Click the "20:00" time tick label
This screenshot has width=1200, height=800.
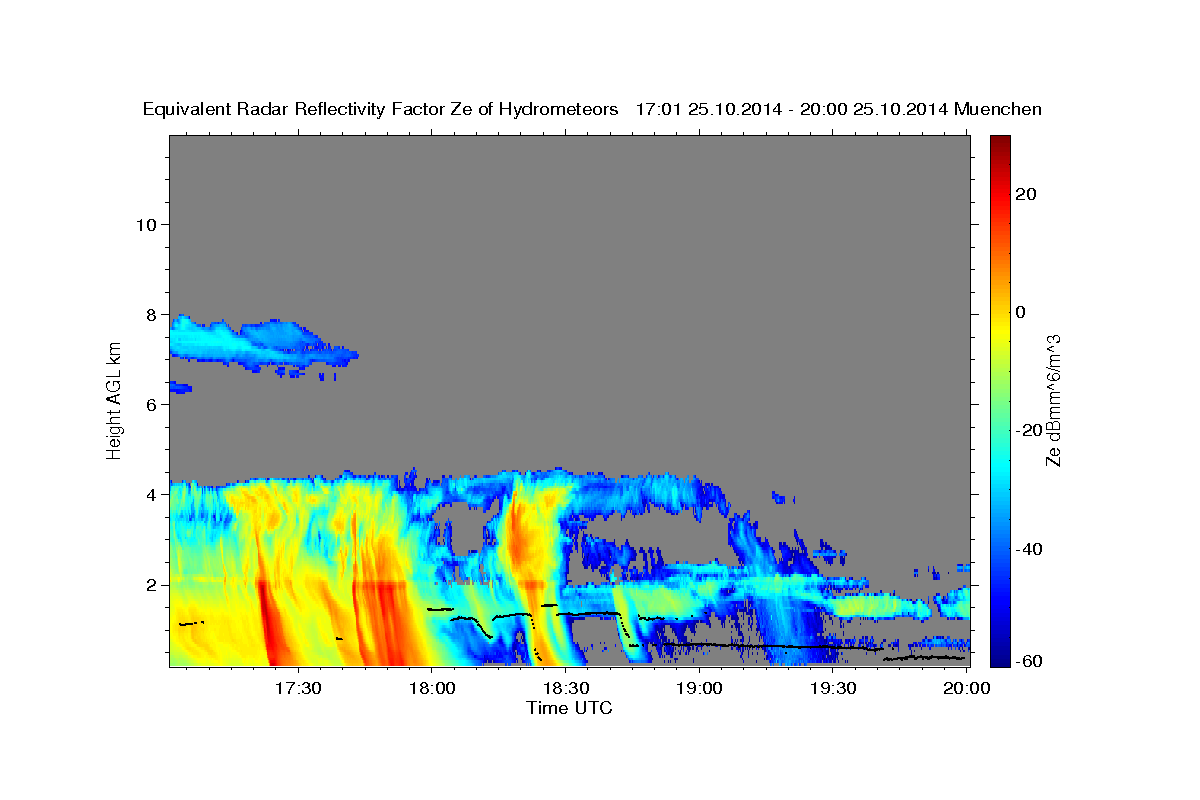pyautogui.click(x=967, y=689)
